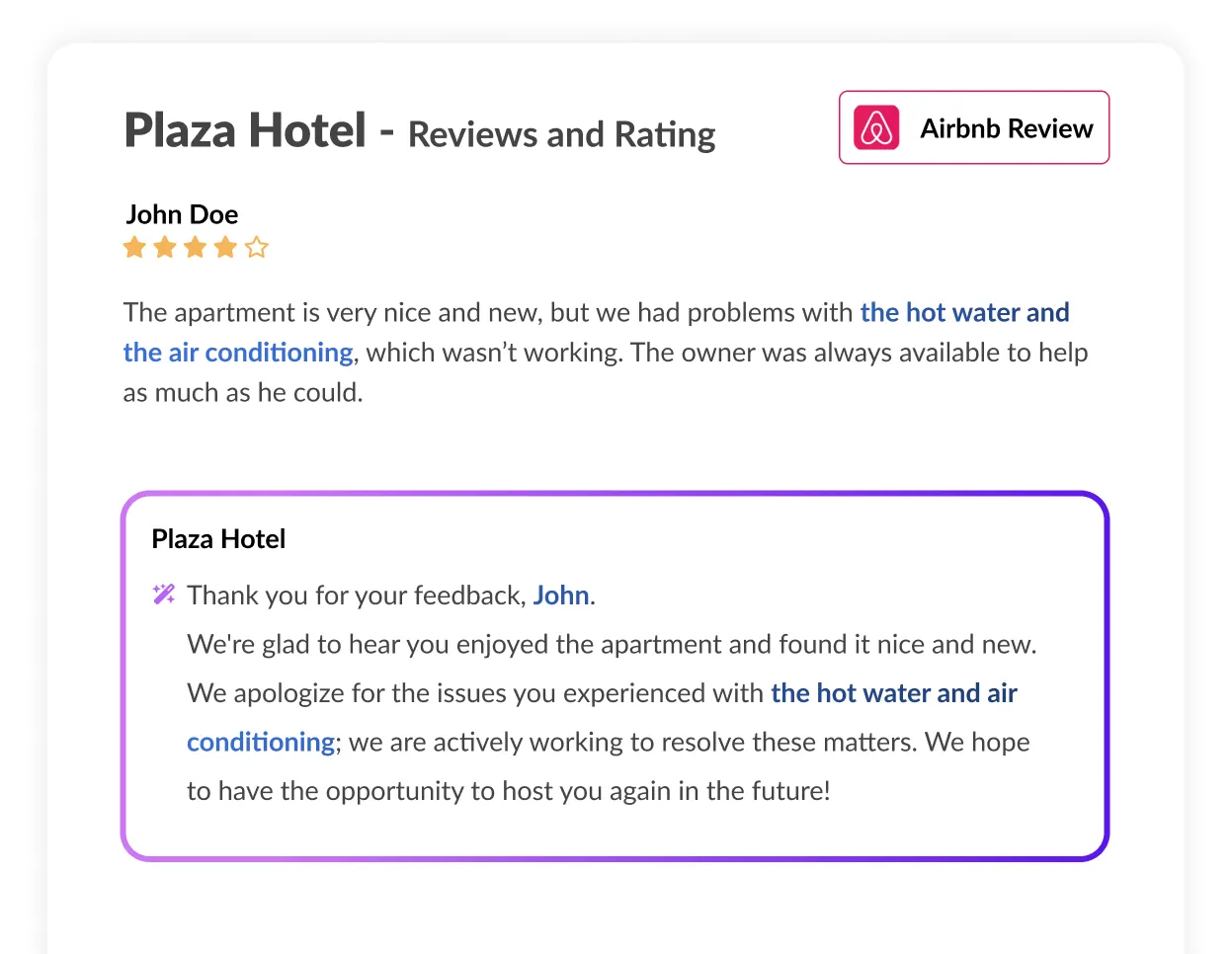Click reviewer name John Doe
The height and width of the screenshot is (954, 1232).
182,214
